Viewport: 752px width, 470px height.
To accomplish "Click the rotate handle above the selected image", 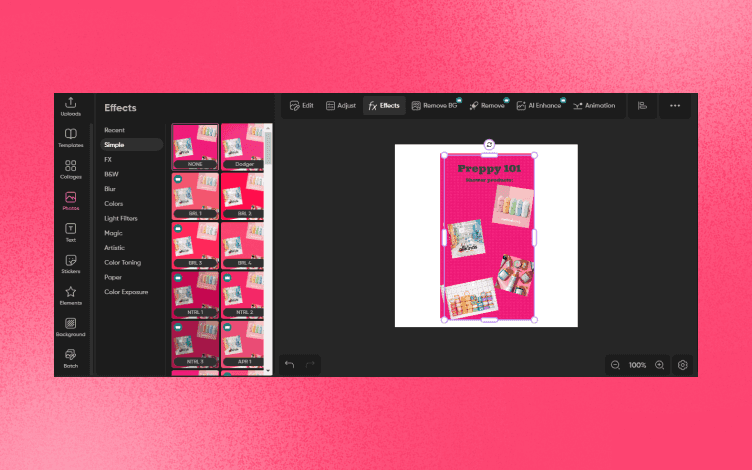I will click(x=489, y=144).
